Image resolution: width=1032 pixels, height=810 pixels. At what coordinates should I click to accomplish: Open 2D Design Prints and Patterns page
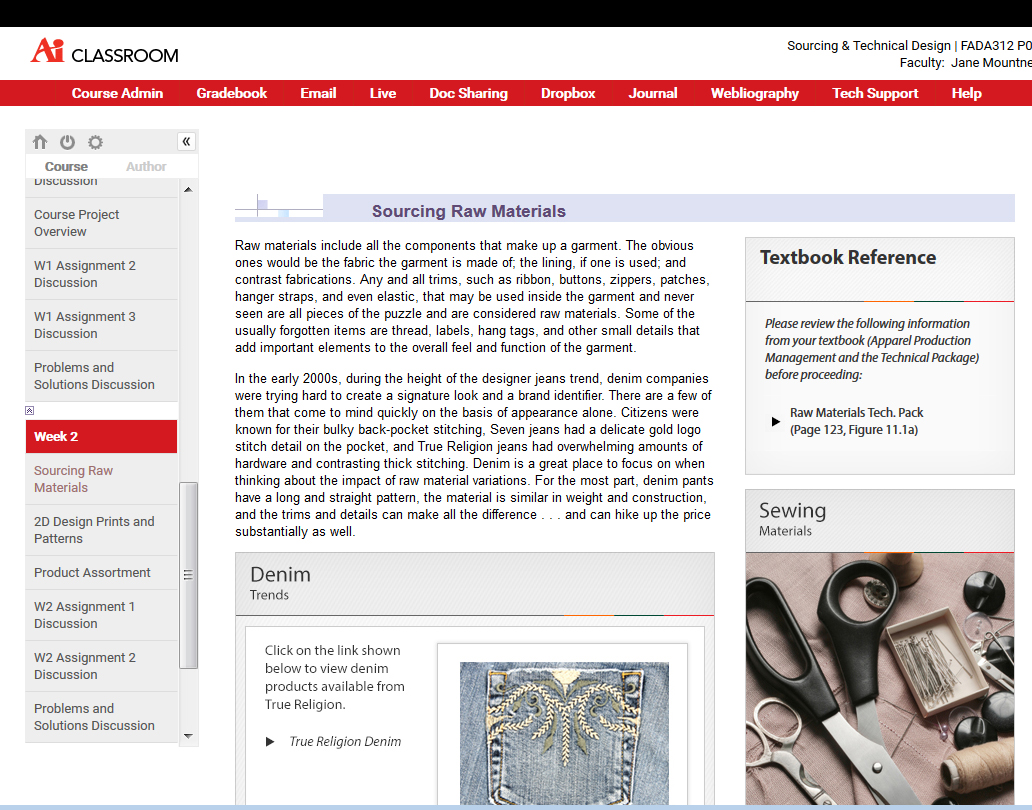point(94,530)
